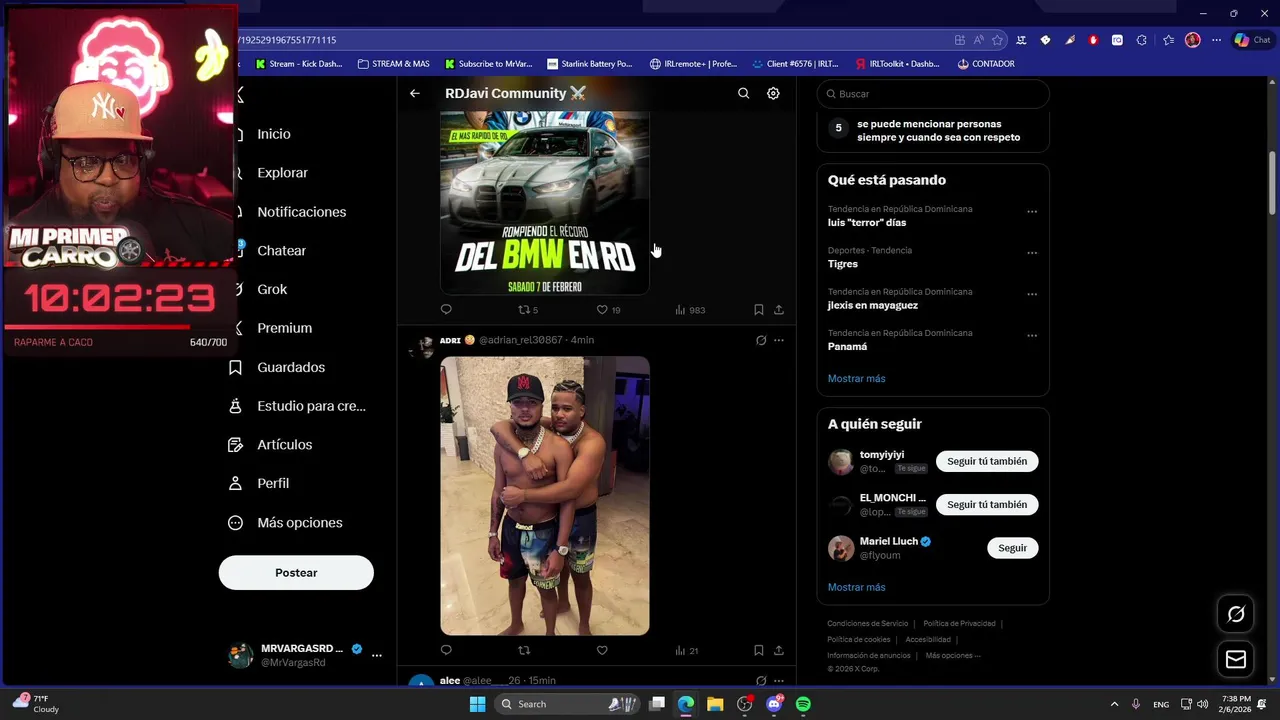Screen dimensions: 1280x720
Task: Open Edge favorites list icon
Action: coord(1167,40)
